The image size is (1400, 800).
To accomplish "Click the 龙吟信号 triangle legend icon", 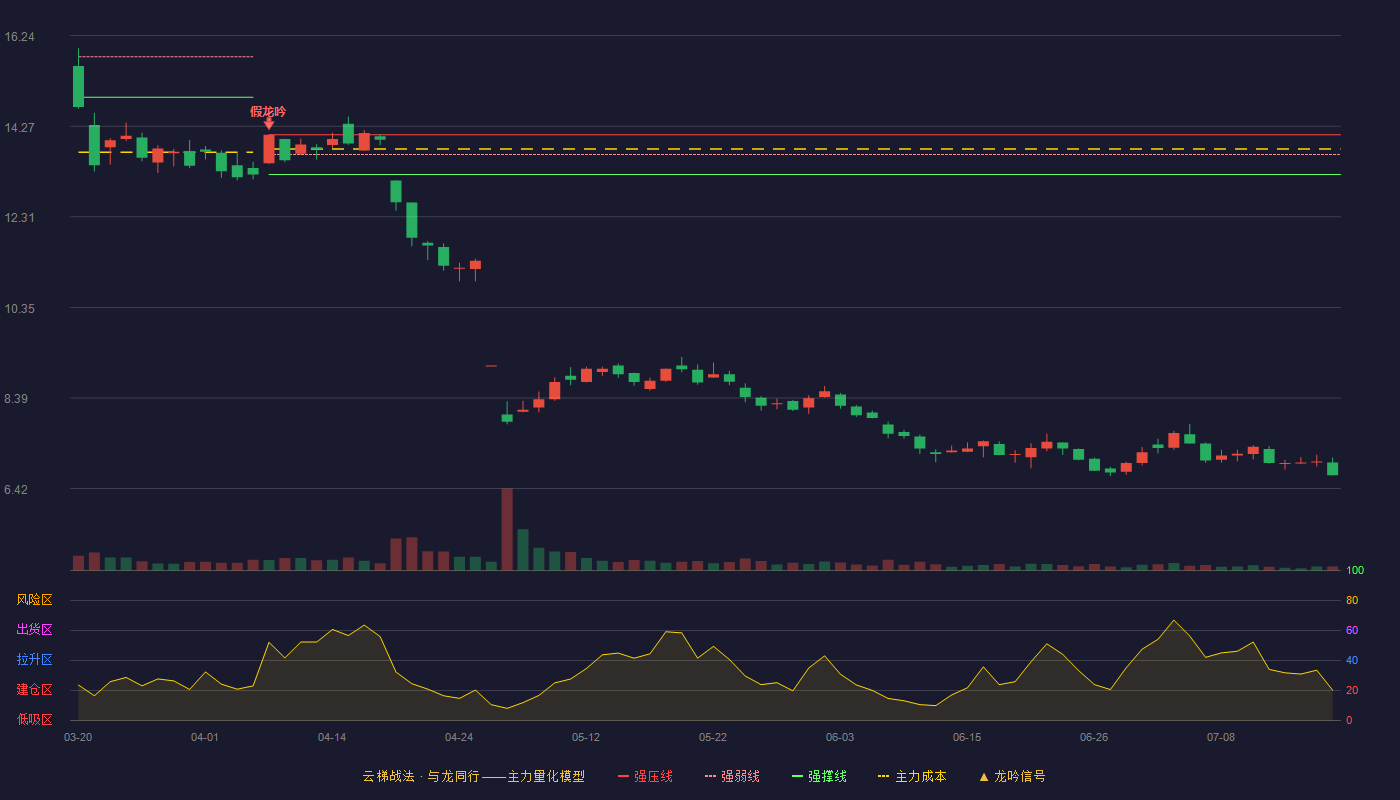I will click(984, 776).
